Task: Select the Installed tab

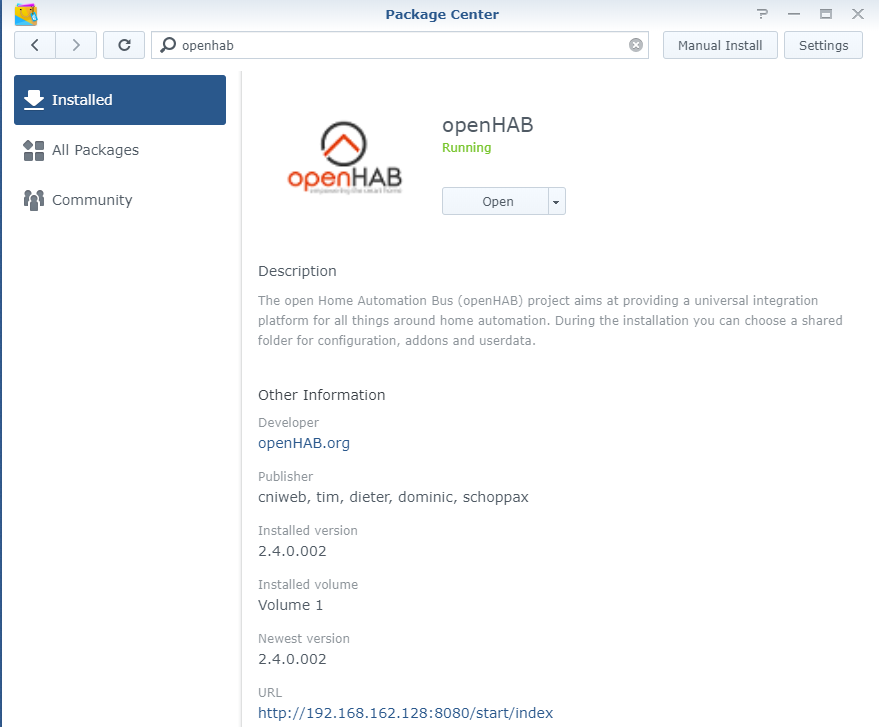Action: click(120, 100)
